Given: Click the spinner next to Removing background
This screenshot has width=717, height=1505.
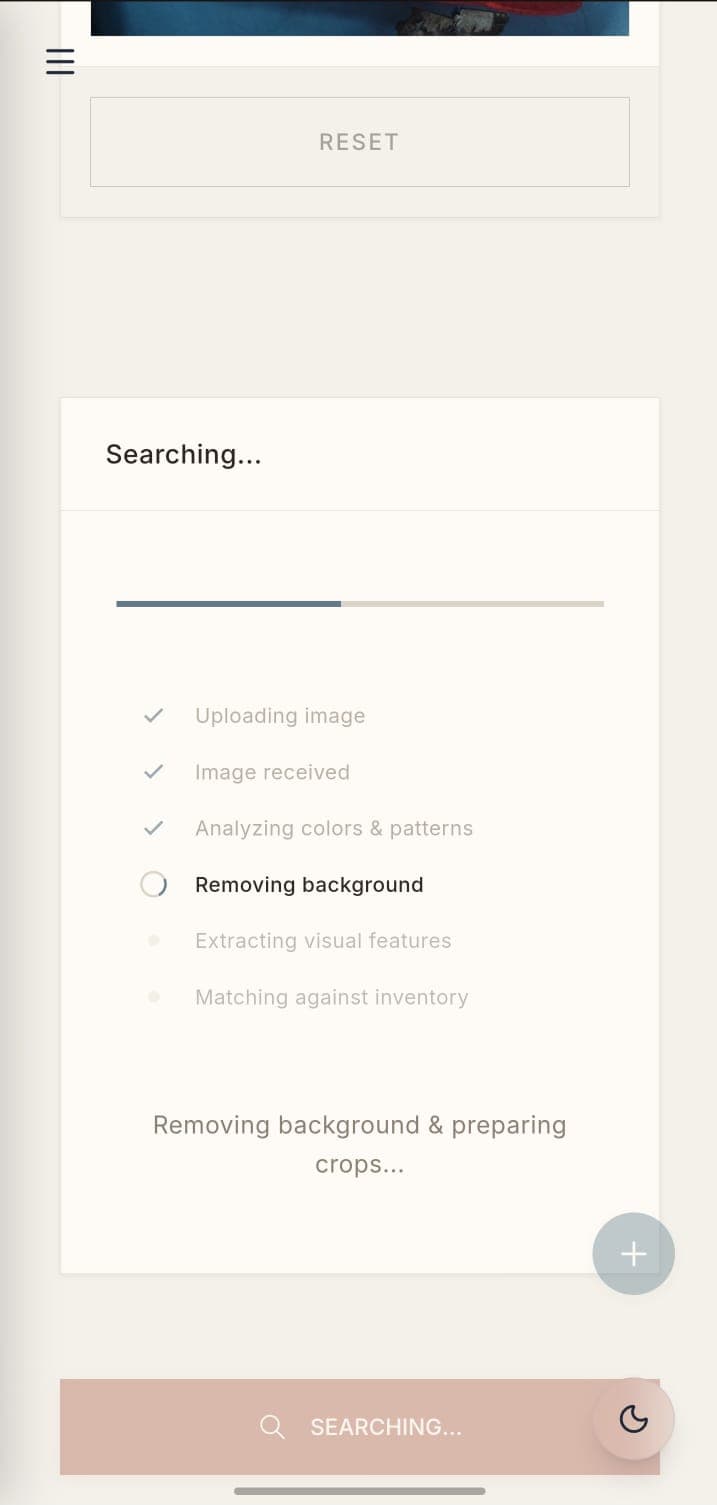Looking at the screenshot, I should (x=153, y=884).
